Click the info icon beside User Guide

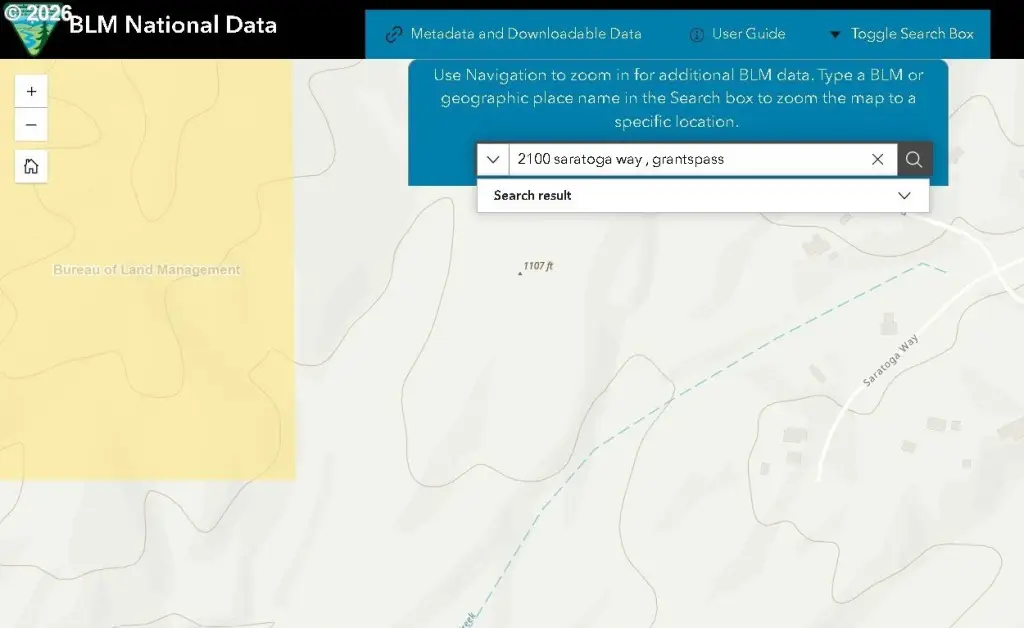(697, 34)
